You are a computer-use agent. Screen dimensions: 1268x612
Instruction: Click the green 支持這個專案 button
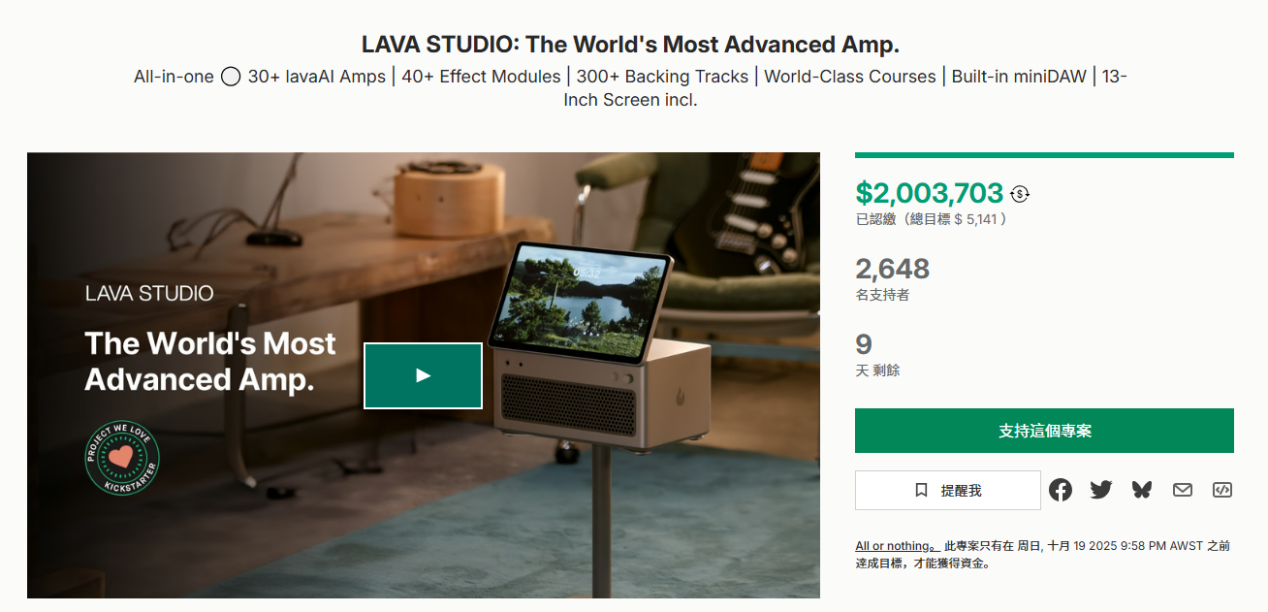pyautogui.click(x=1044, y=430)
